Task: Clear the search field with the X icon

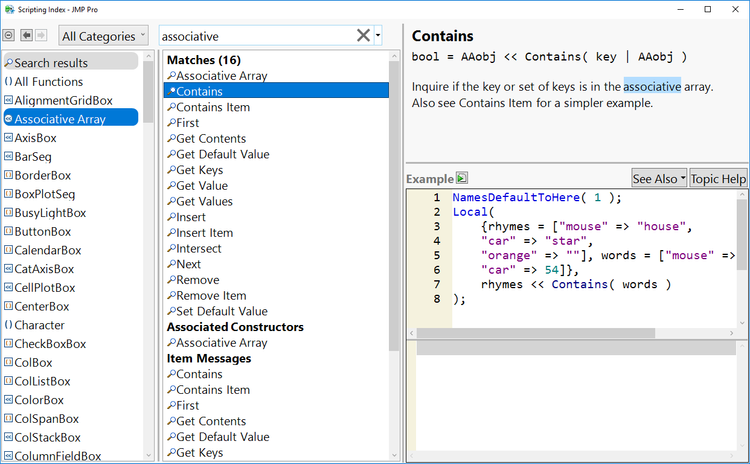Action: (364, 36)
